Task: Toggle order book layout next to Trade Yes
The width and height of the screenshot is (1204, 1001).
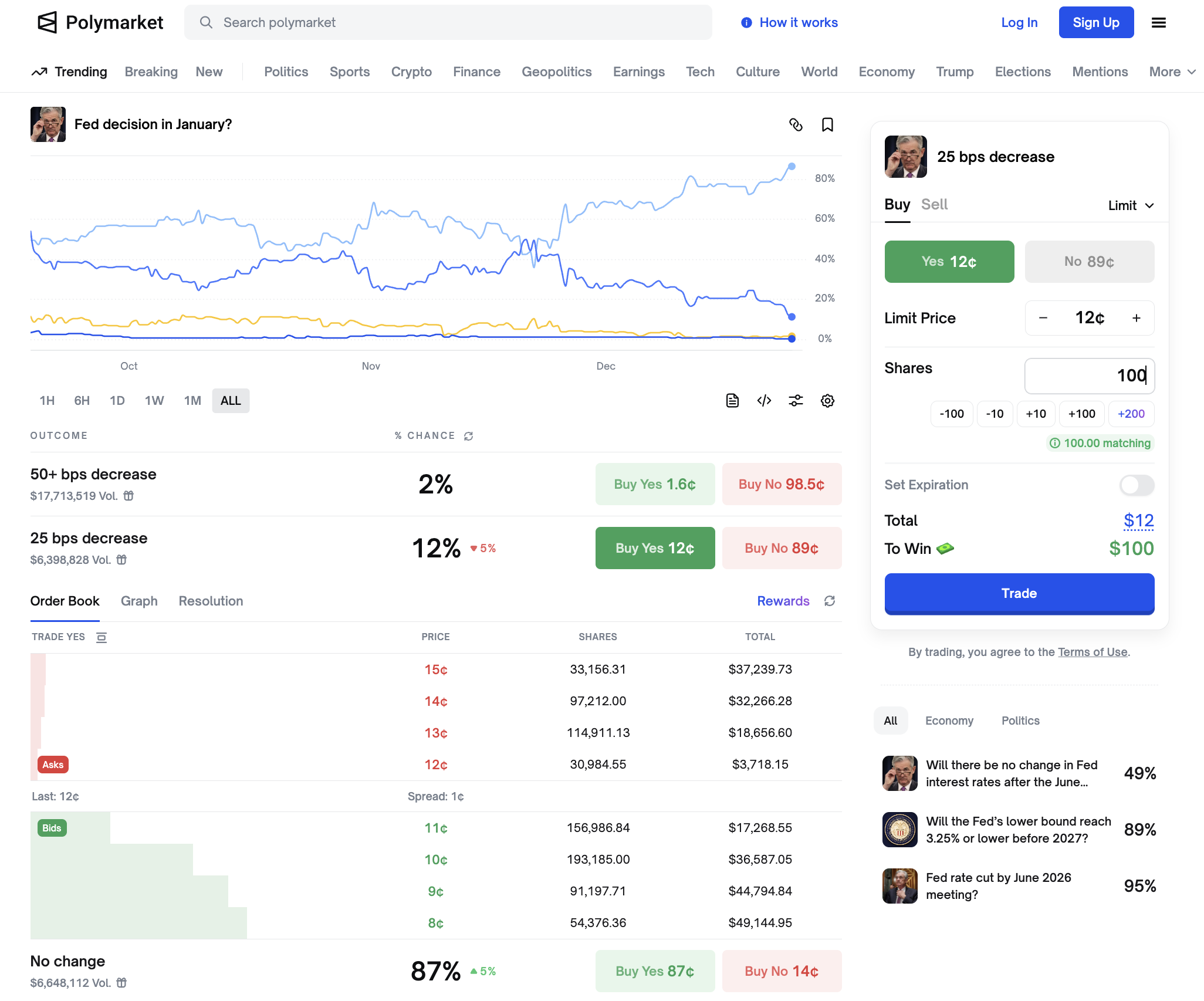Action: (x=102, y=637)
